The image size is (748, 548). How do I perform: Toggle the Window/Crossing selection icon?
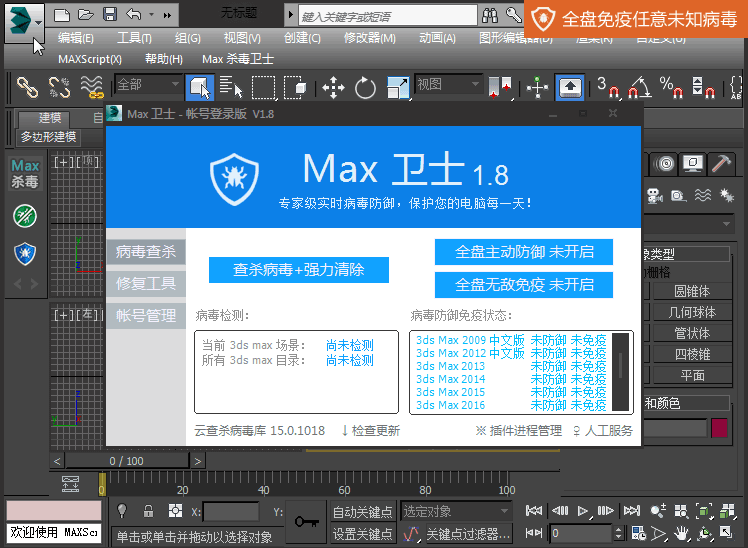(295, 88)
